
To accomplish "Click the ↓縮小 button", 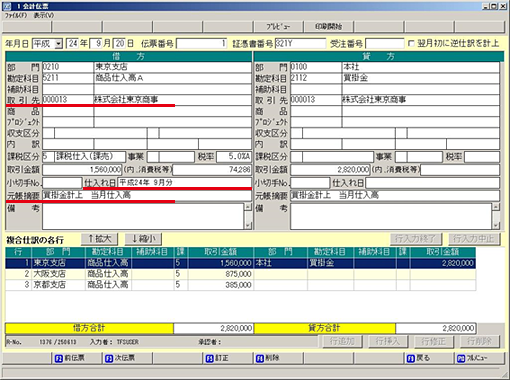I will tap(143, 239).
